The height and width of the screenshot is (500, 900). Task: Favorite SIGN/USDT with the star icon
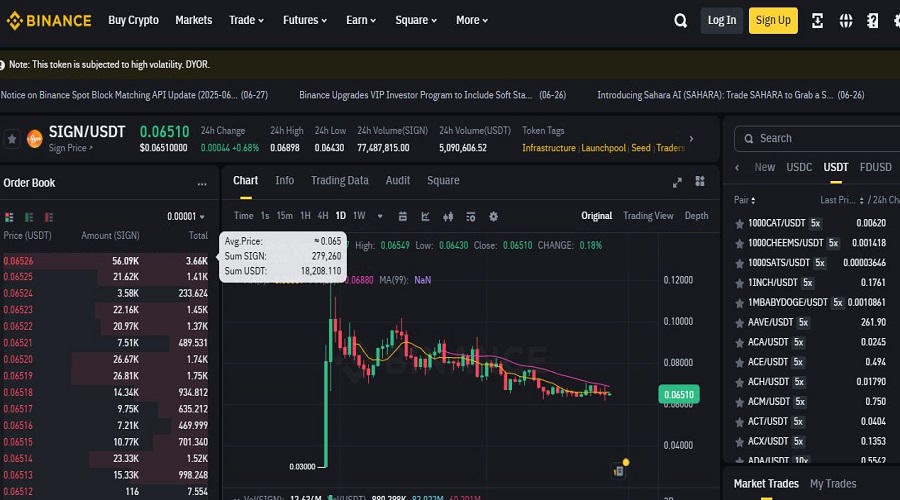click(11, 139)
